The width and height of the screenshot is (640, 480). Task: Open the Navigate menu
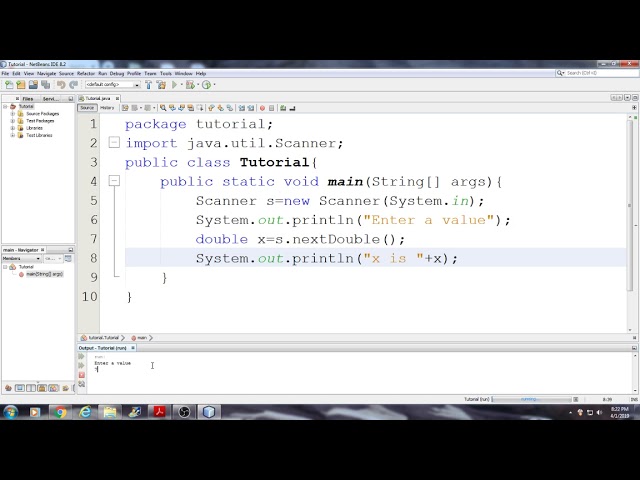tap(47, 73)
